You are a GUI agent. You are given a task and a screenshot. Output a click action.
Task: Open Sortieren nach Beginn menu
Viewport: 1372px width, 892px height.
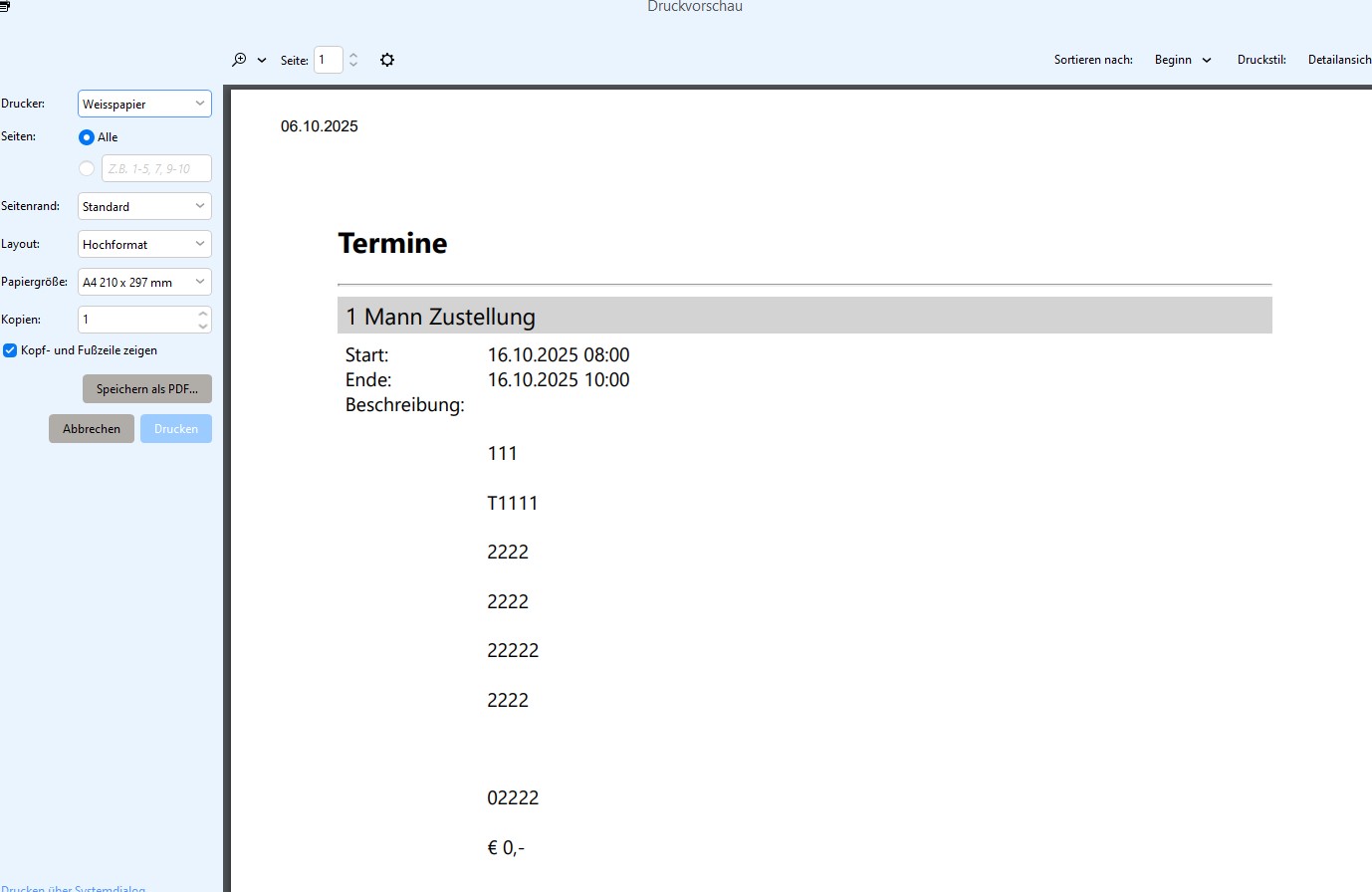point(1183,60)
